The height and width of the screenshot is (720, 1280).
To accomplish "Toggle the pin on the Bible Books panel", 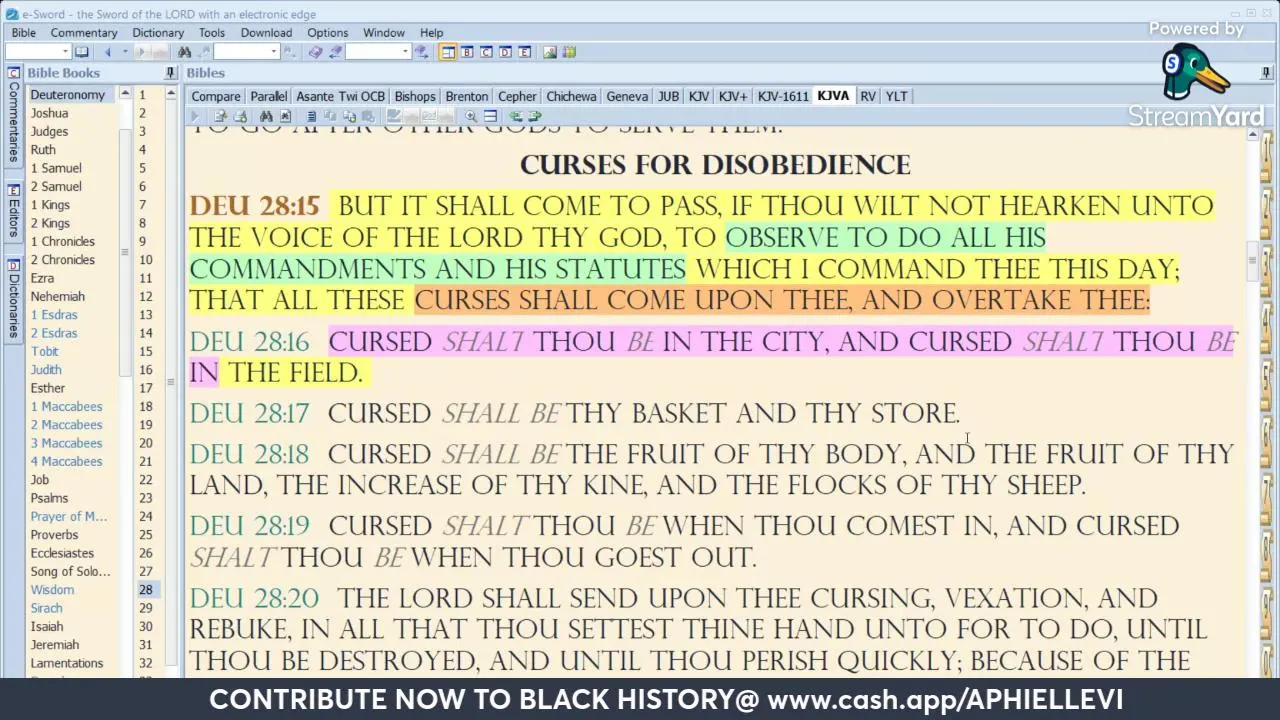I will 170,73.
